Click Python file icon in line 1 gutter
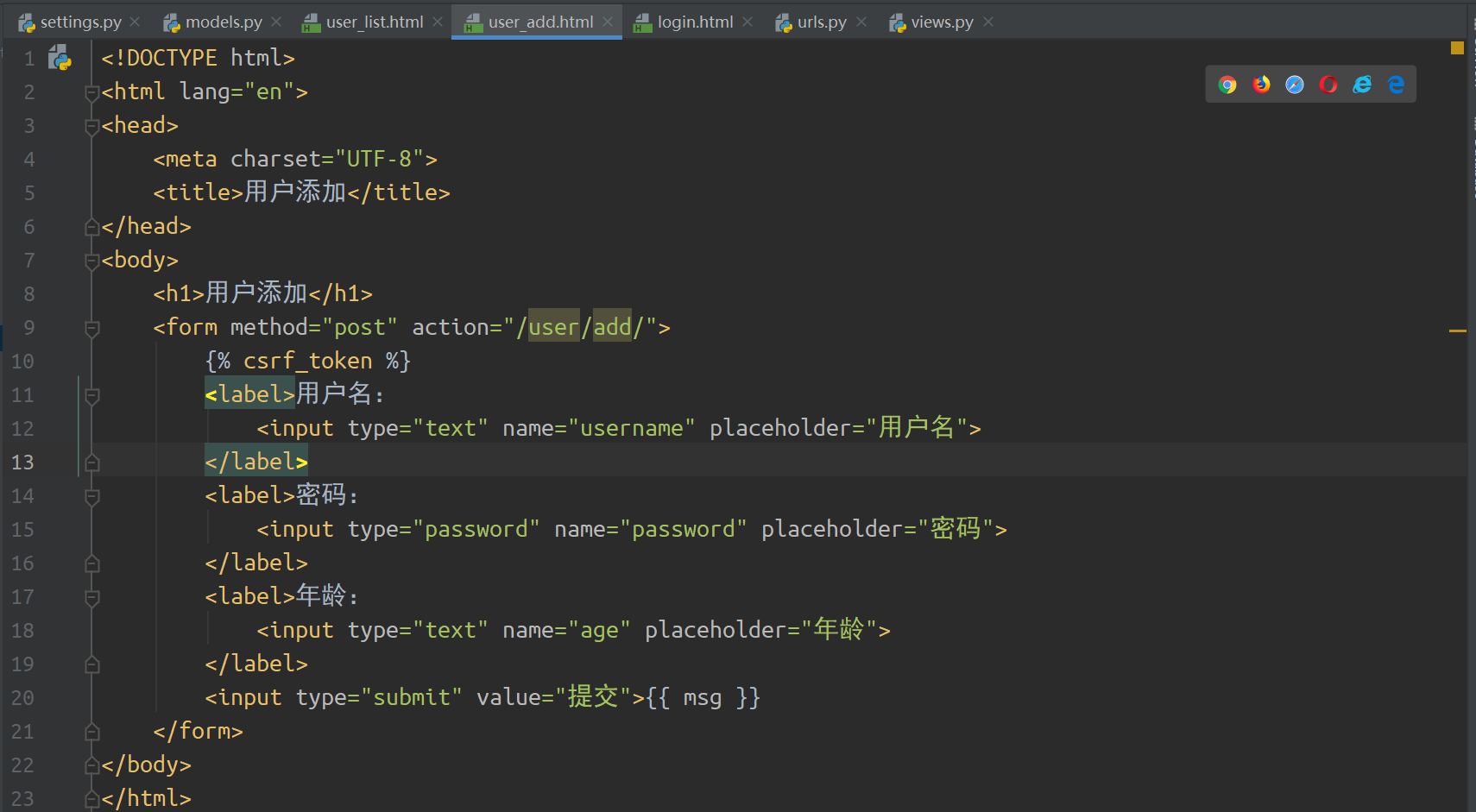Screen dimensions: 1476x812 tap(60, 58)
